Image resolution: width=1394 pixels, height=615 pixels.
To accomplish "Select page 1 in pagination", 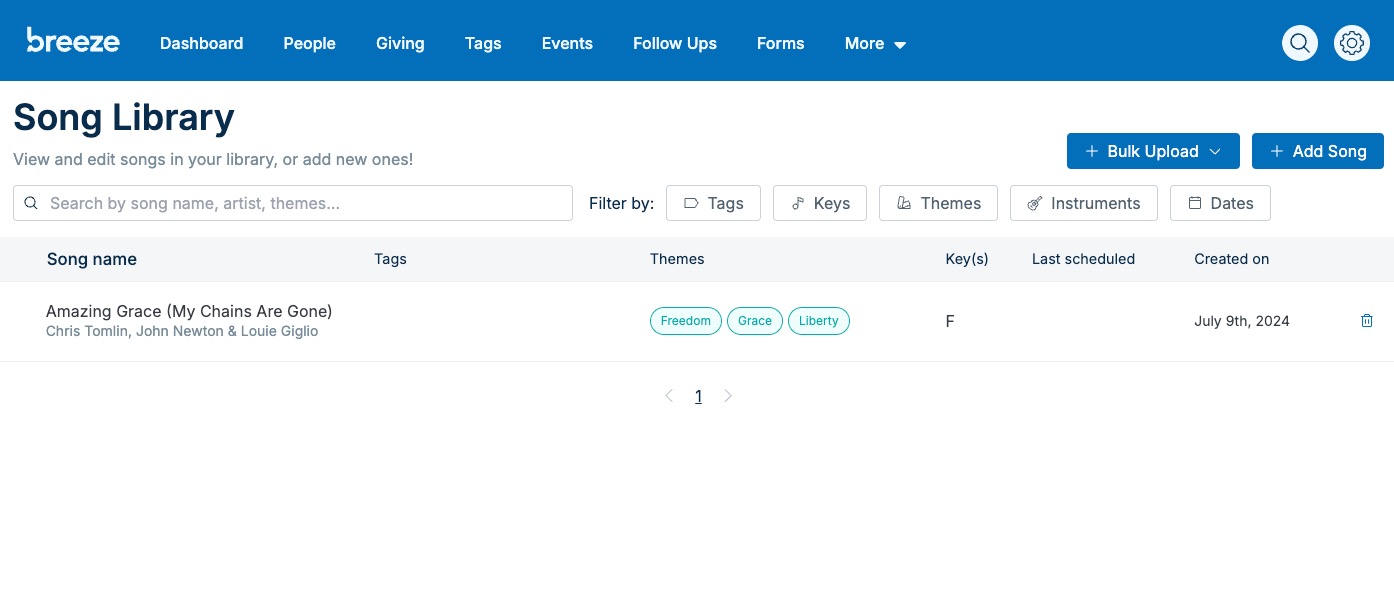I will pyautogui.click(x=699, y=396).
